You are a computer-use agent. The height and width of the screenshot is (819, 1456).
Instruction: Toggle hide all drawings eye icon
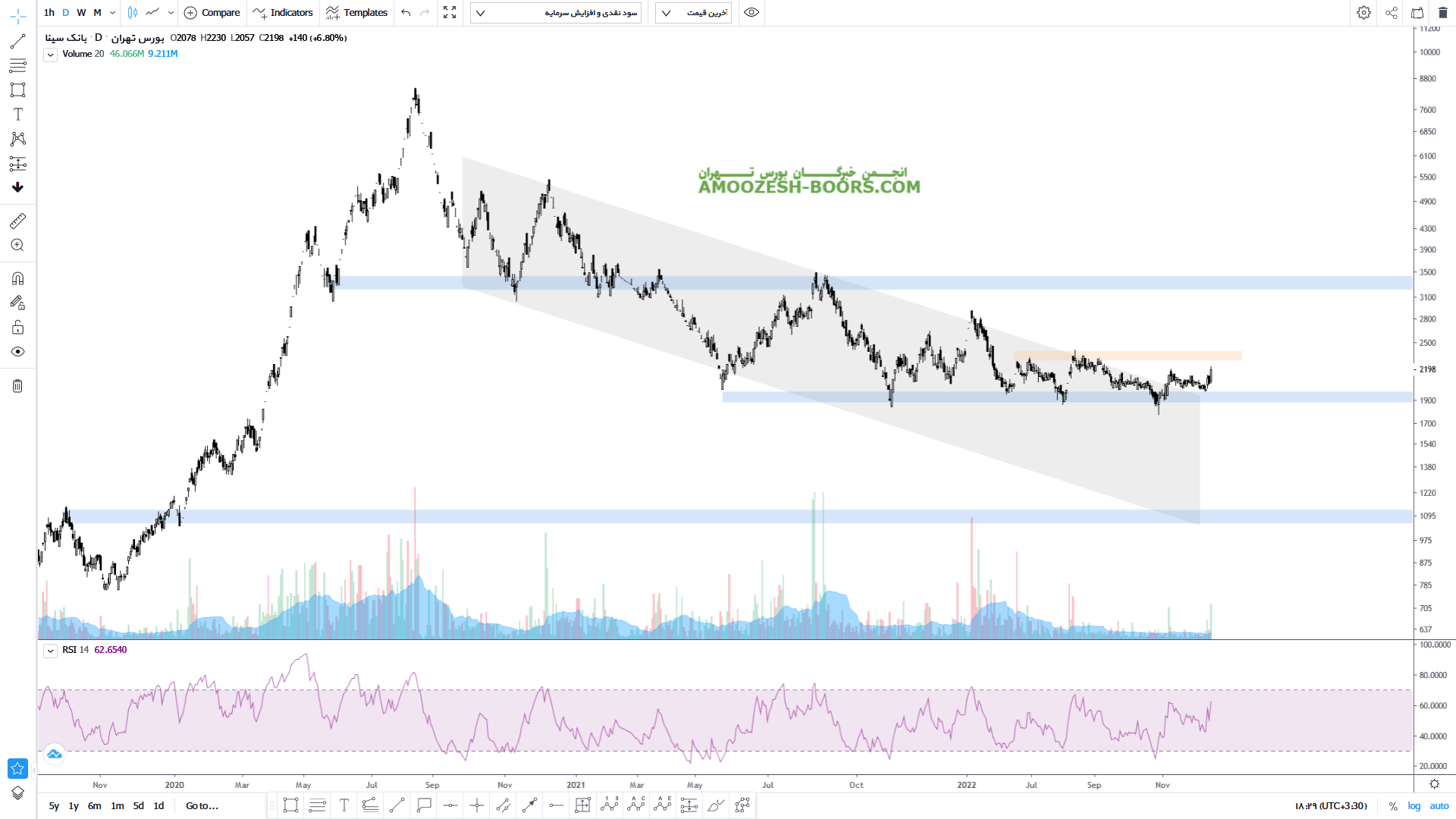[17, 352]
